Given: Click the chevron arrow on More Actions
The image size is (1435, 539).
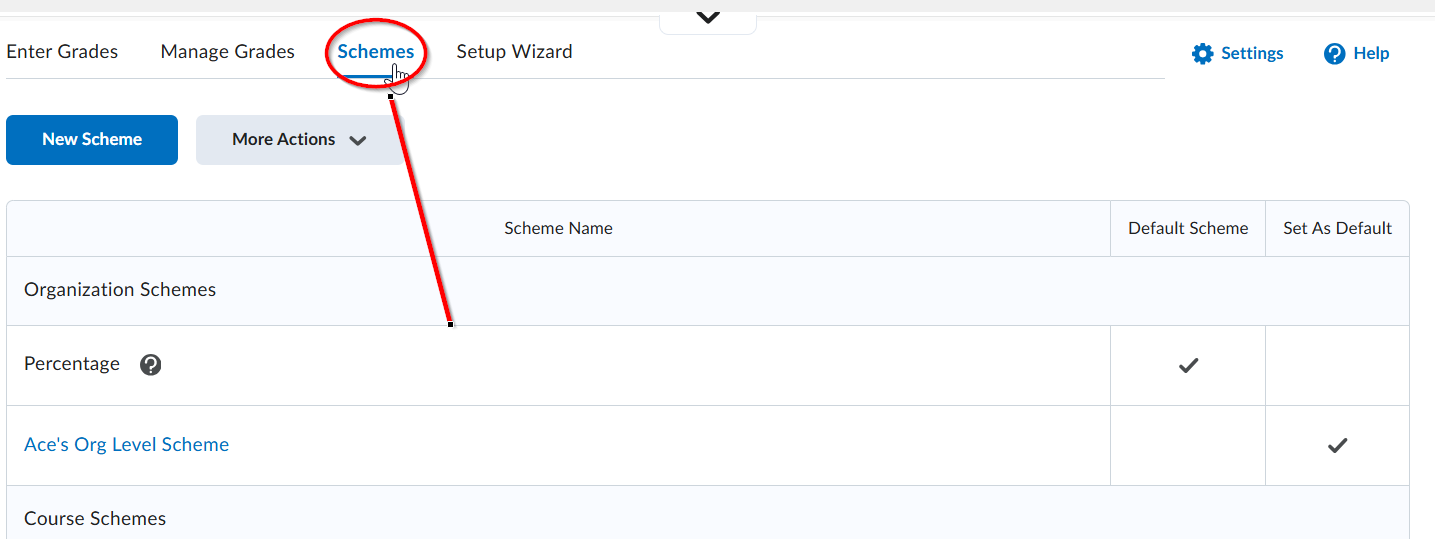Looking at the screenshot, I should click(358, 141).
